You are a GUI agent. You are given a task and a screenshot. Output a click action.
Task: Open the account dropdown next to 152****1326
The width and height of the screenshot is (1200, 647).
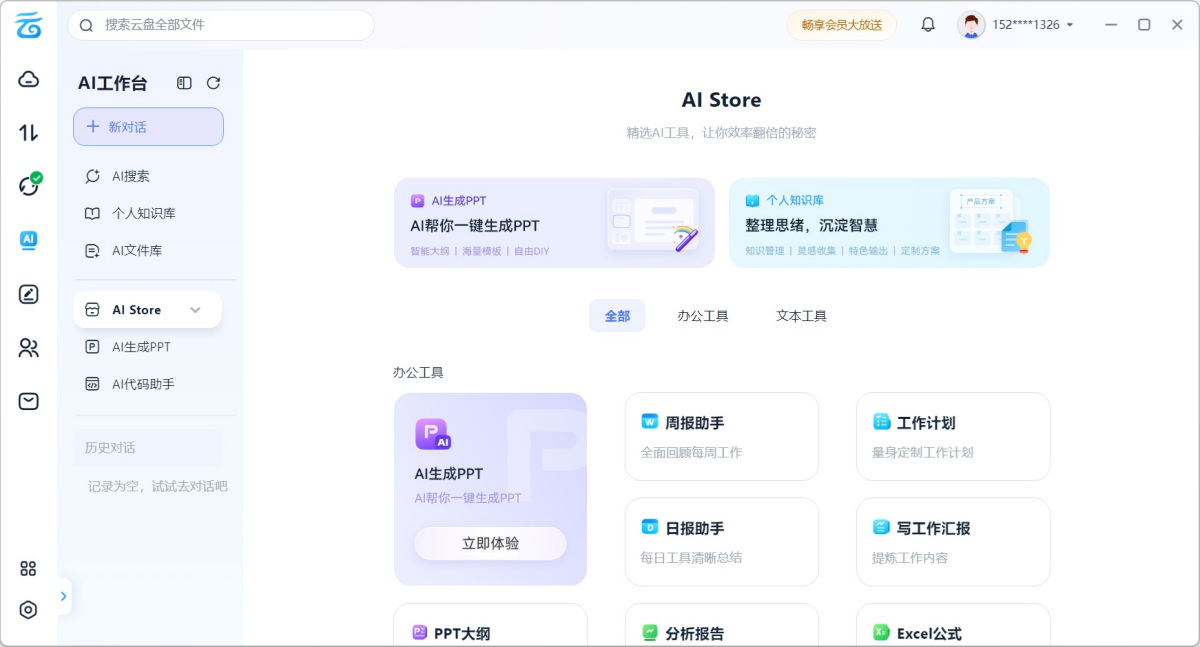click(x=1072, y=24)
